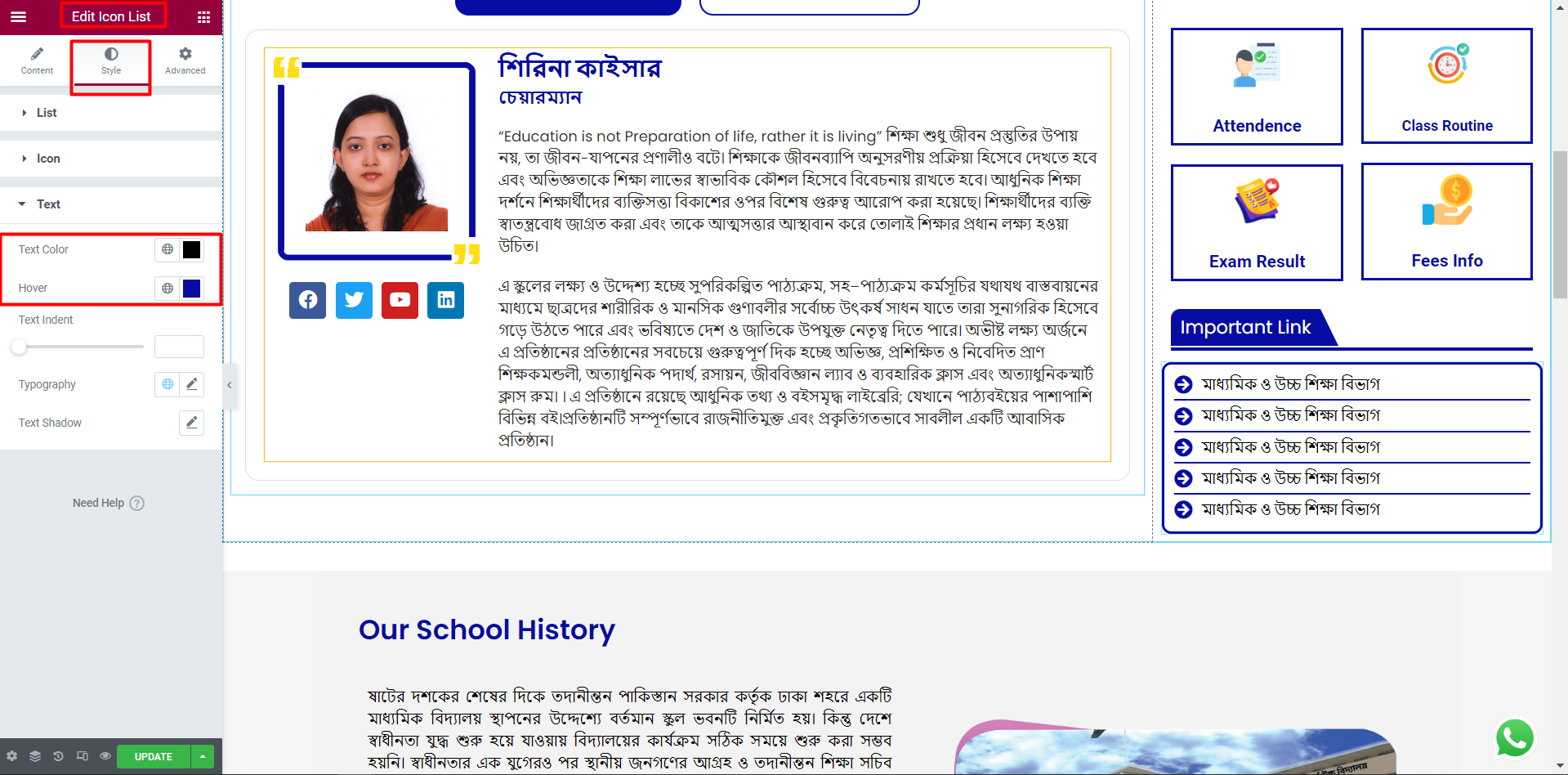
Task: Expand the Icon section
Action: click(111, 159)
